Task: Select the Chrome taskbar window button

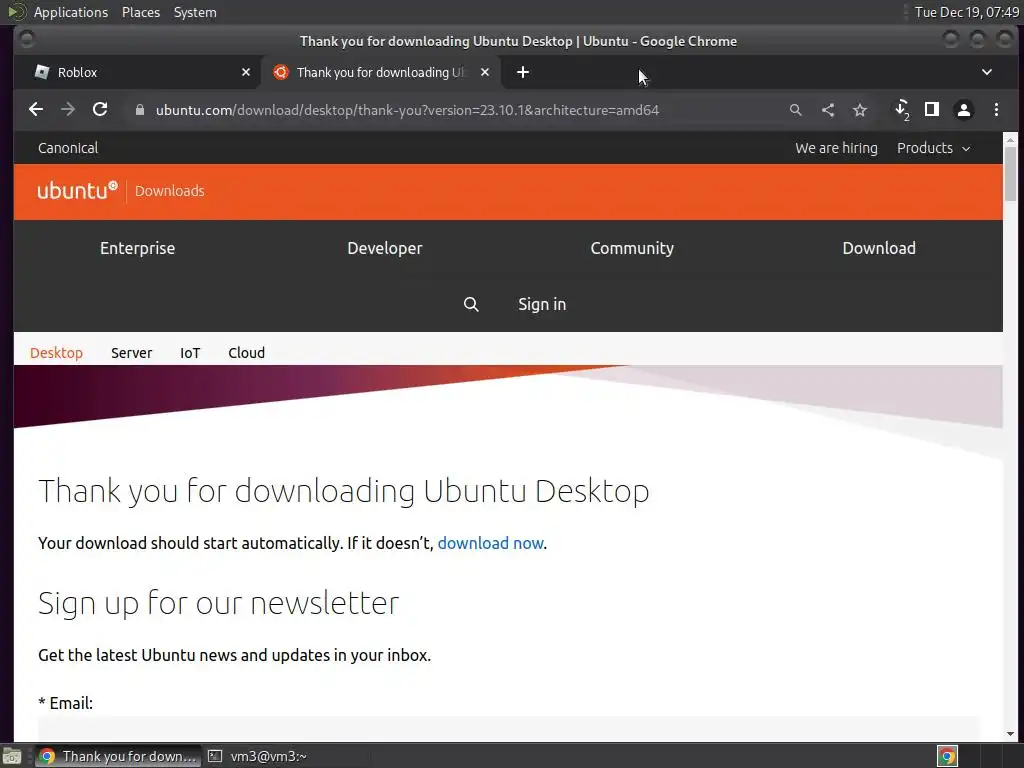Action: click(x=118, y=756)
